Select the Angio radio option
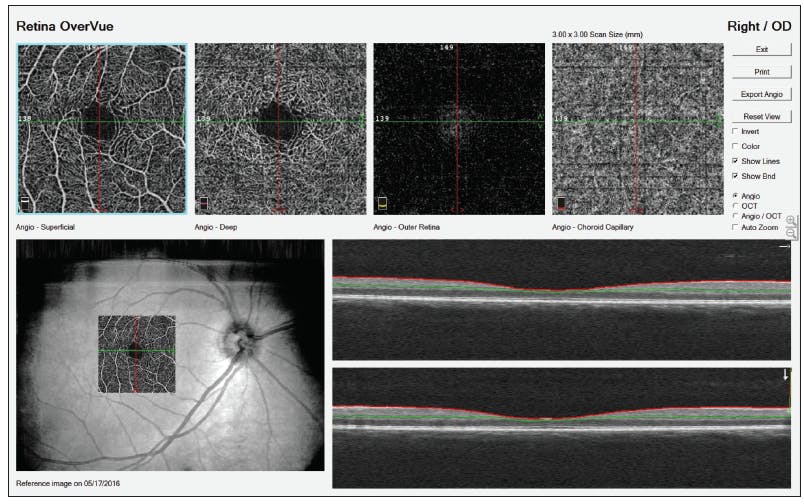 coord(736,195)
